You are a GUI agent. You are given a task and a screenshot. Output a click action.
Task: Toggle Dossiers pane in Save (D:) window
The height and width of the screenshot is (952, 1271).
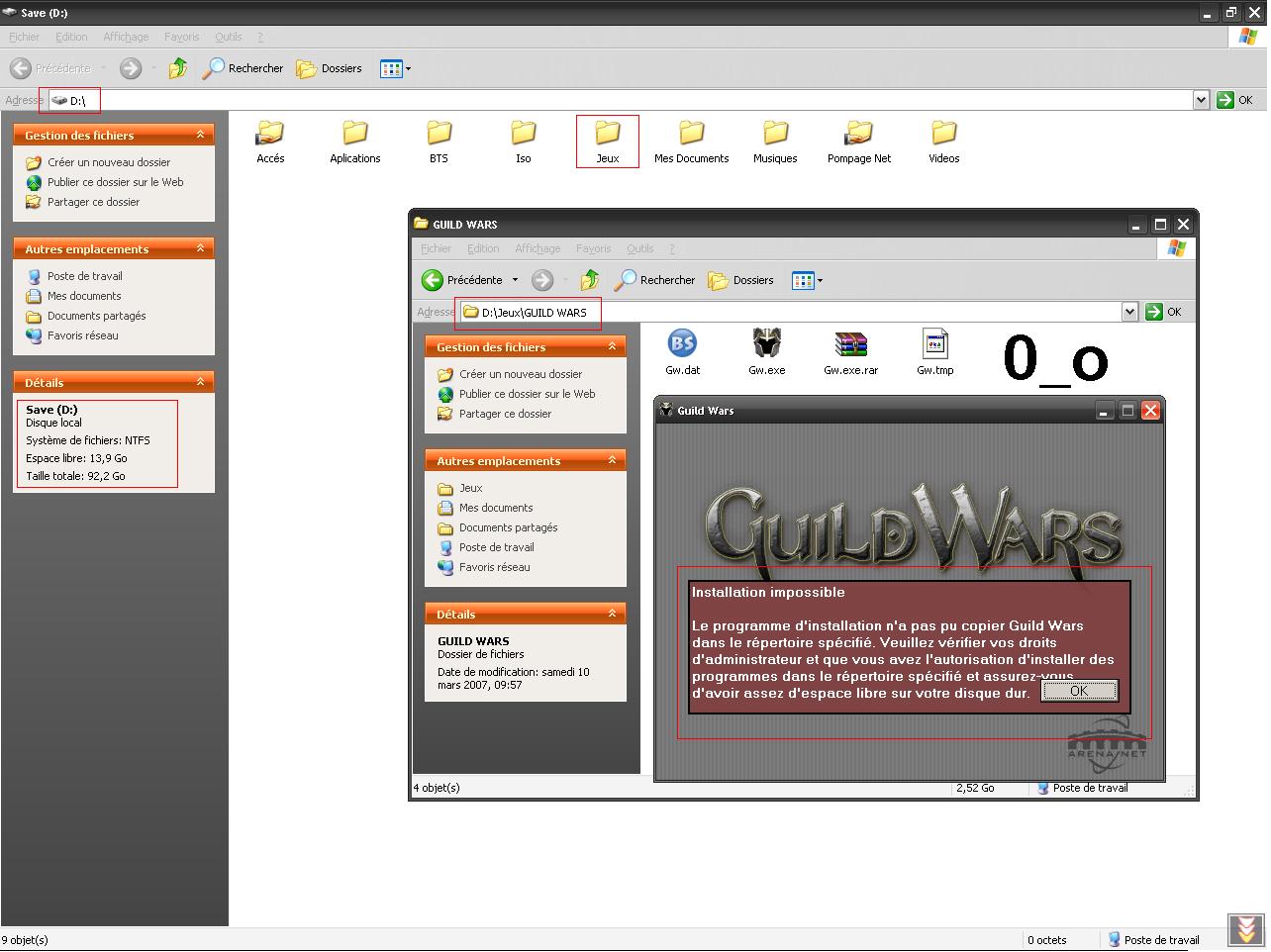click(x=329, y=68)
